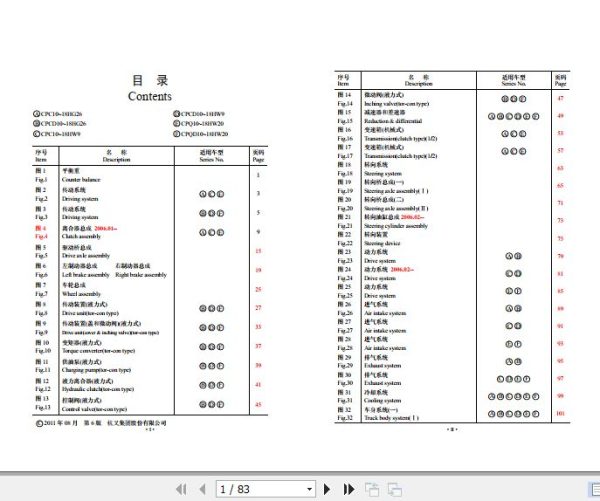Click 'Drive system' in Fig.25 row
600x501 pixels.
[x=380, y=295]
